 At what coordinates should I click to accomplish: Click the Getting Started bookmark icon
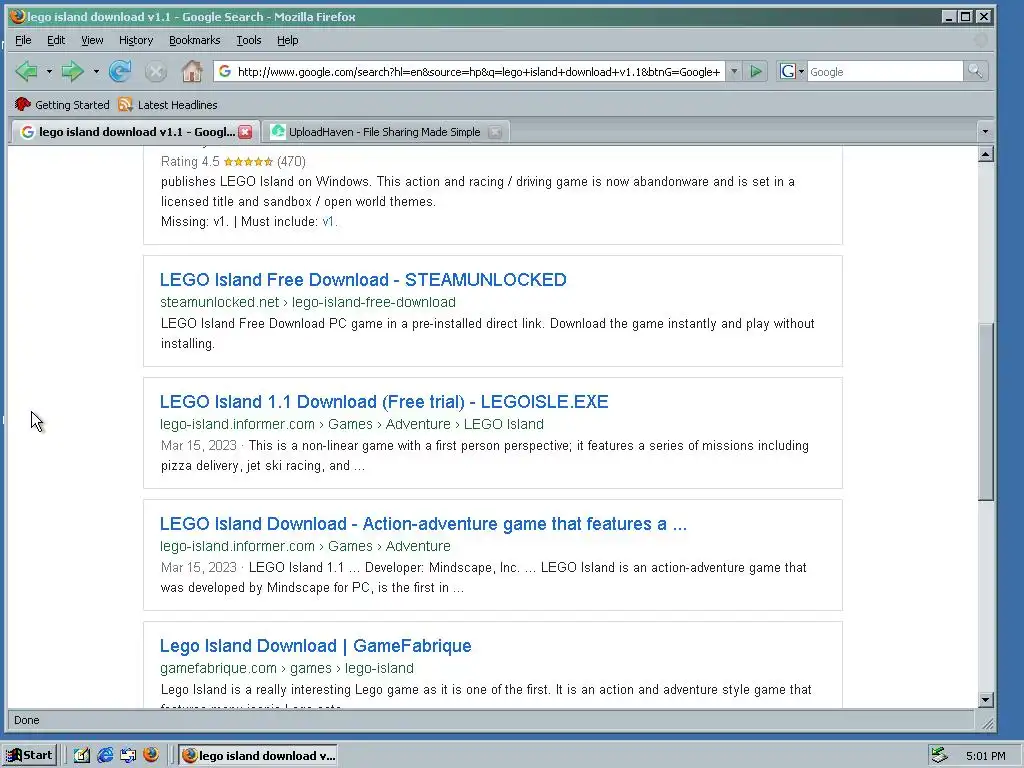[23, 104]
